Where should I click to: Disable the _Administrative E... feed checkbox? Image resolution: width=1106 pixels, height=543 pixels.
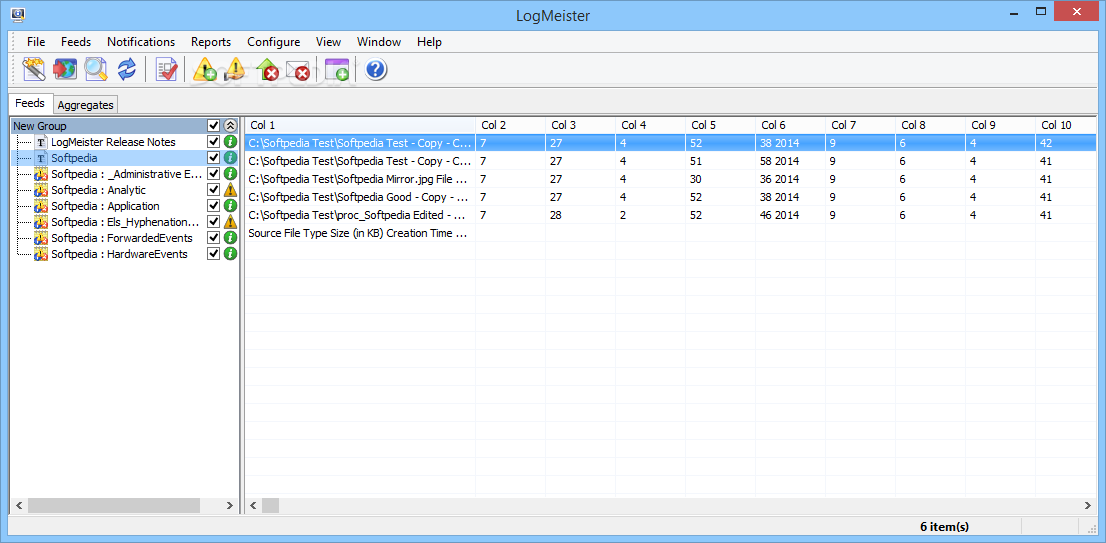(214, 173)
